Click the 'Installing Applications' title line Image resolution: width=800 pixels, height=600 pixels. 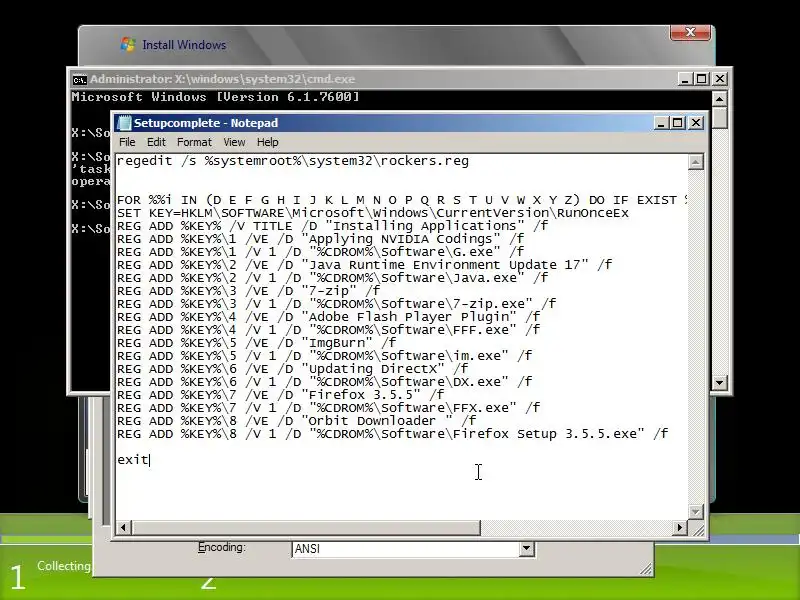point(333,226)
